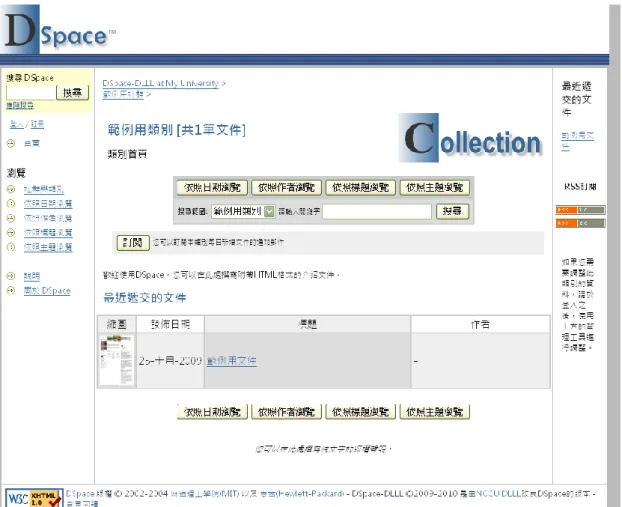Click the 標題 column header
Viewport: 622px width, 507px height.
pos(307,325)
